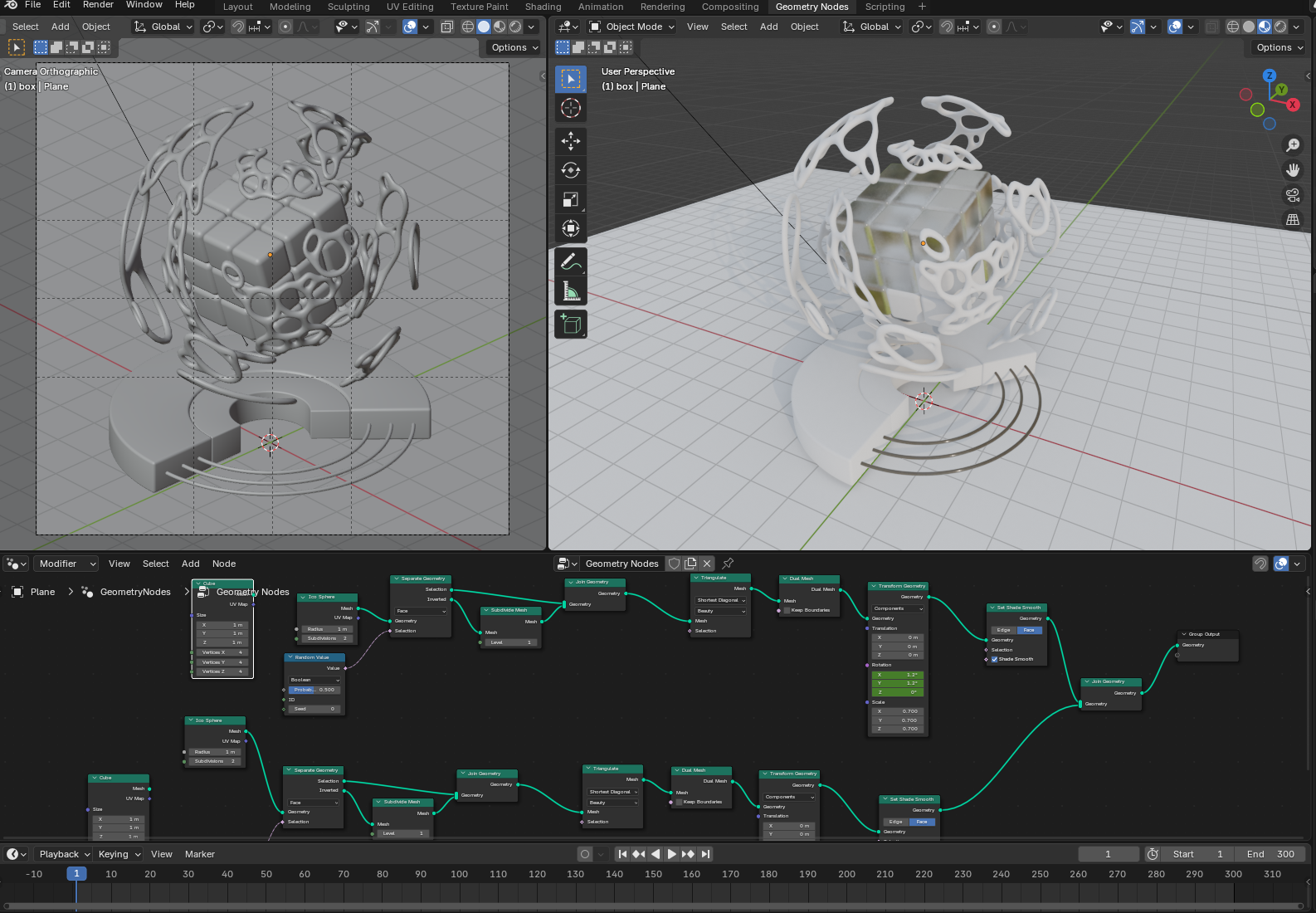Switch to the Shading workspace tab
1316x913 pixels.
pos(543,7)
